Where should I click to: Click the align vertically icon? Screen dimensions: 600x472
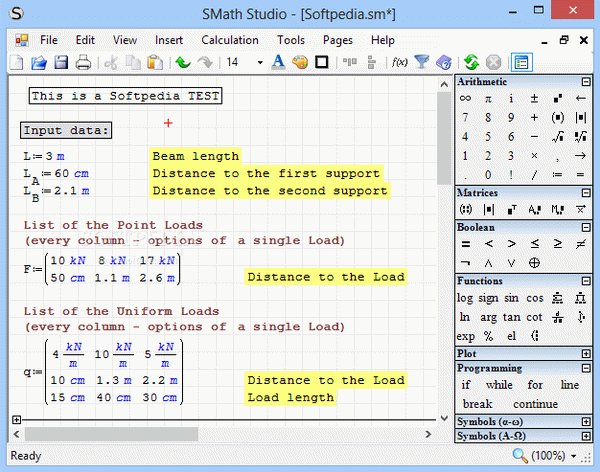click(x=371, y=62)
